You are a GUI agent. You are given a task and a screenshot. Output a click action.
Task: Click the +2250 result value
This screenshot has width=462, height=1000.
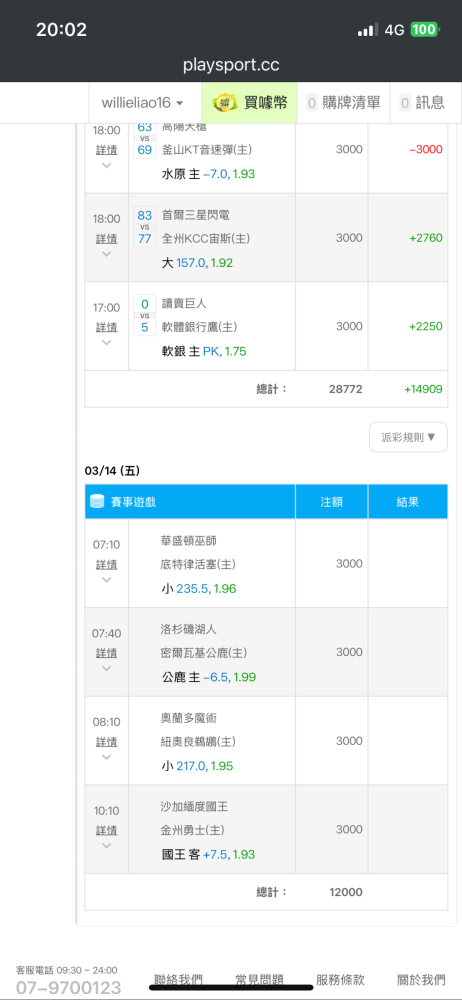(426, 327)
